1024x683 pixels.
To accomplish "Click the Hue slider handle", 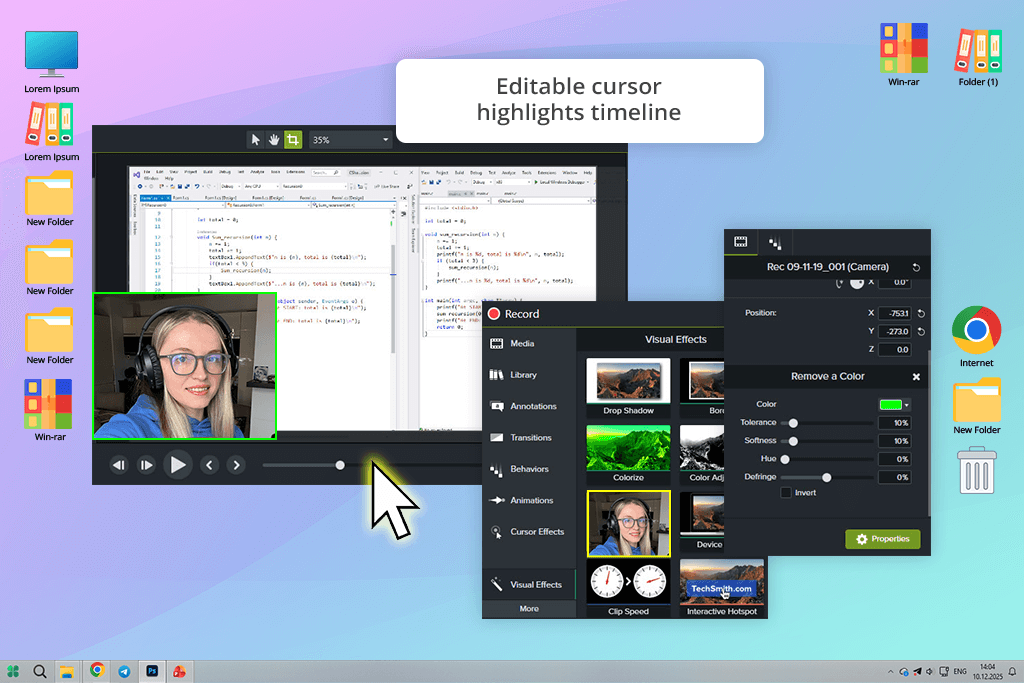I will click(x=785, y=459).
